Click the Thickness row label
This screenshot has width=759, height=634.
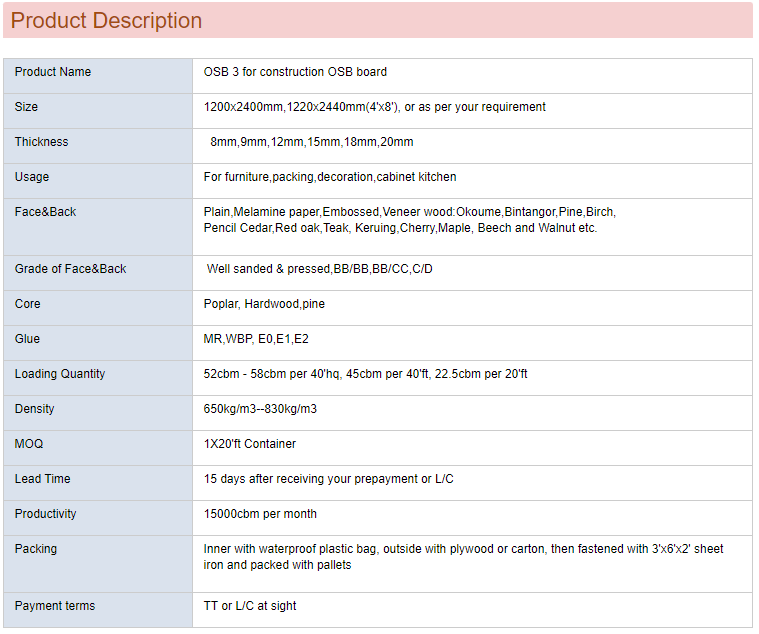pos(42,142)
